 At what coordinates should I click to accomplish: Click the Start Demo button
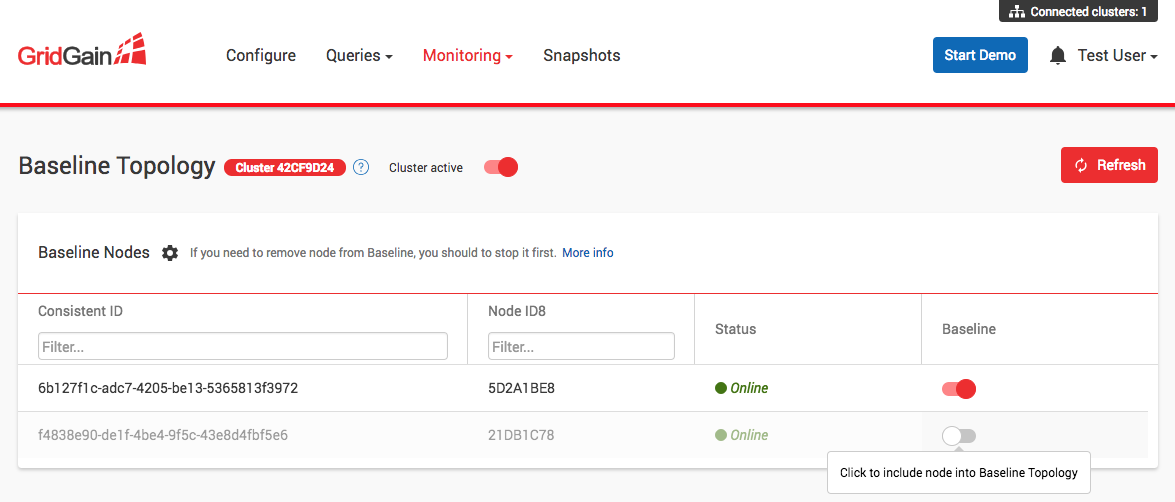980,55
